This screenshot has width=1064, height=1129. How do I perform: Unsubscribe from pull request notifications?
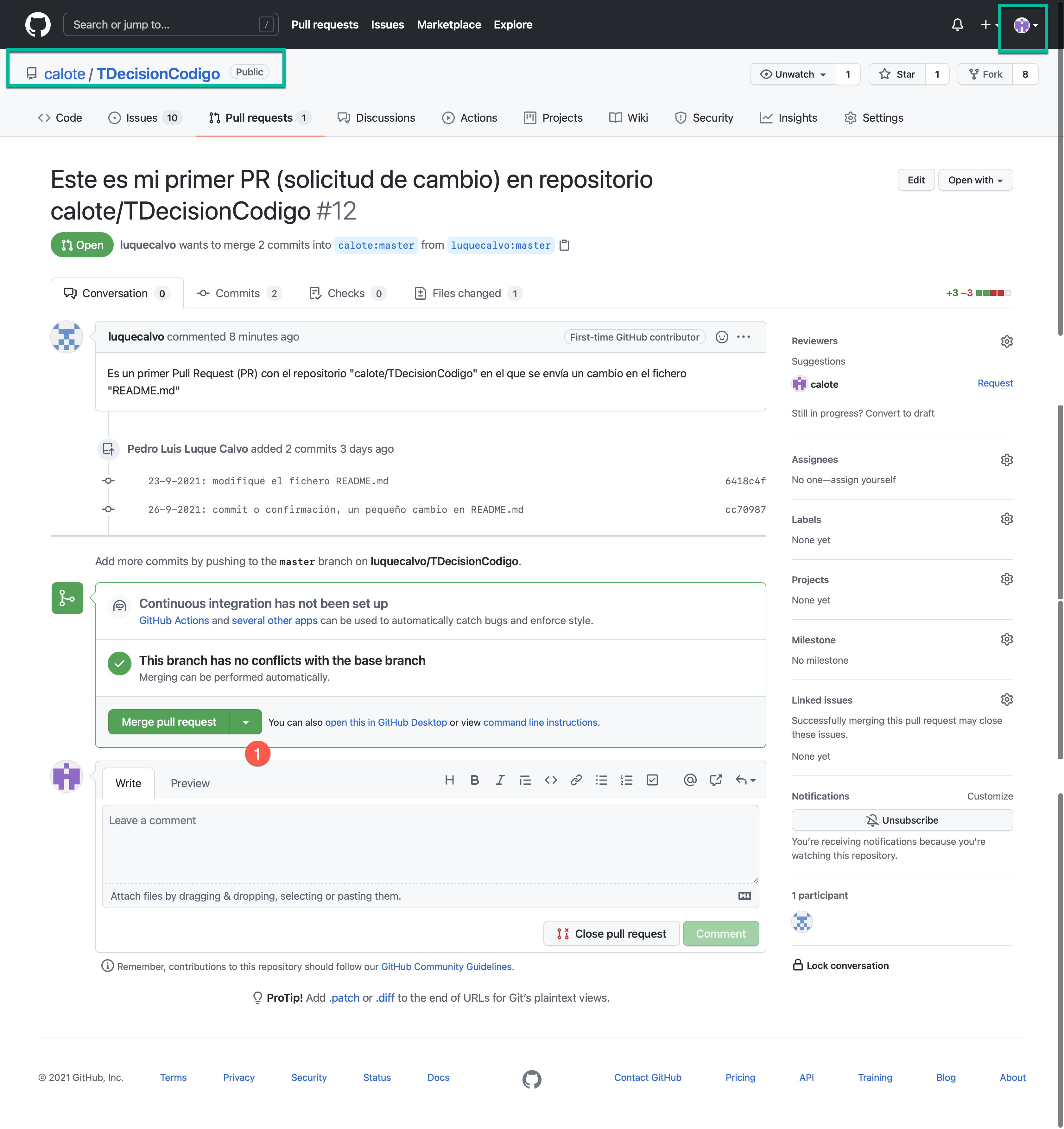902,820
